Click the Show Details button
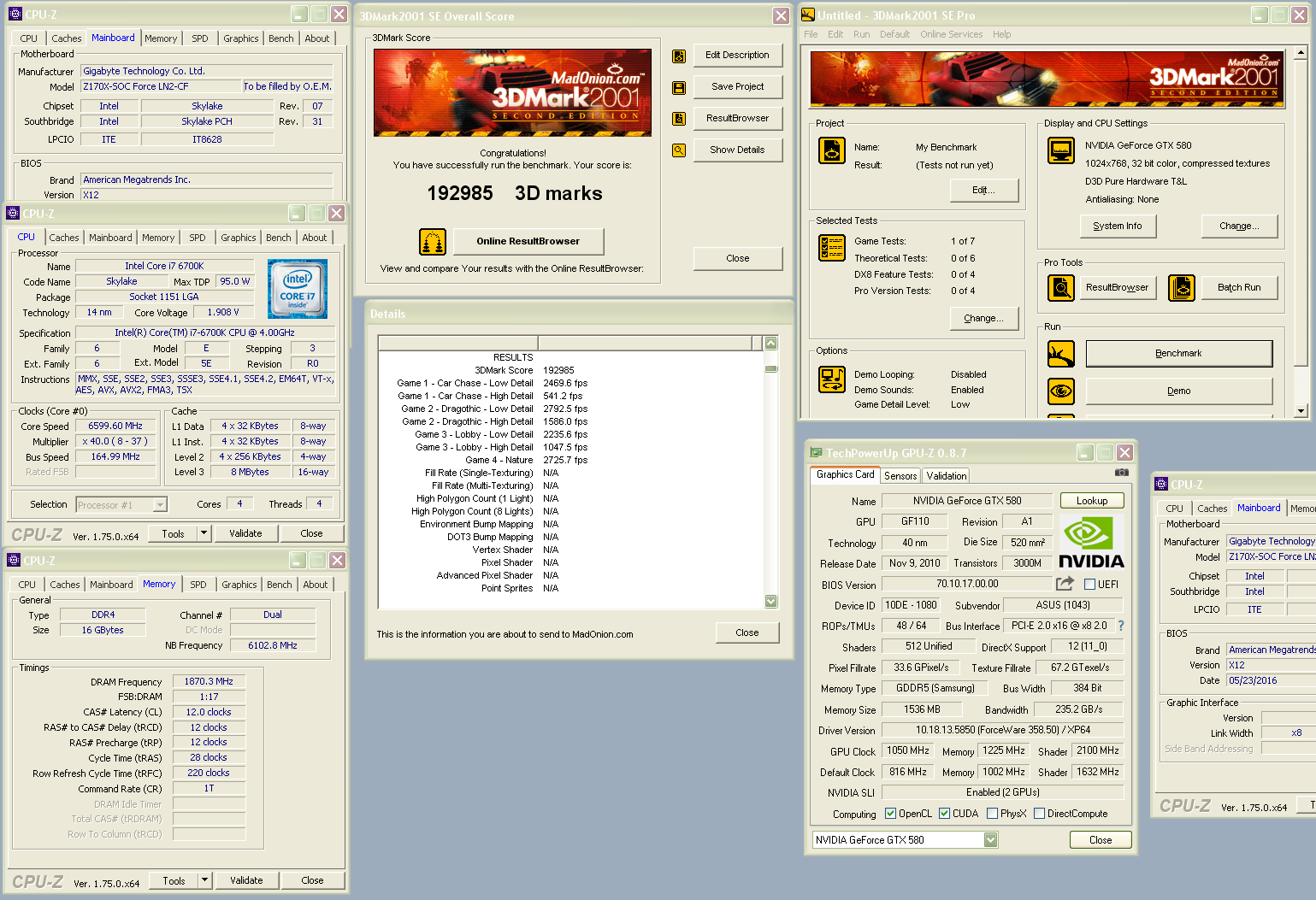1316x900 pixels. 737,150
